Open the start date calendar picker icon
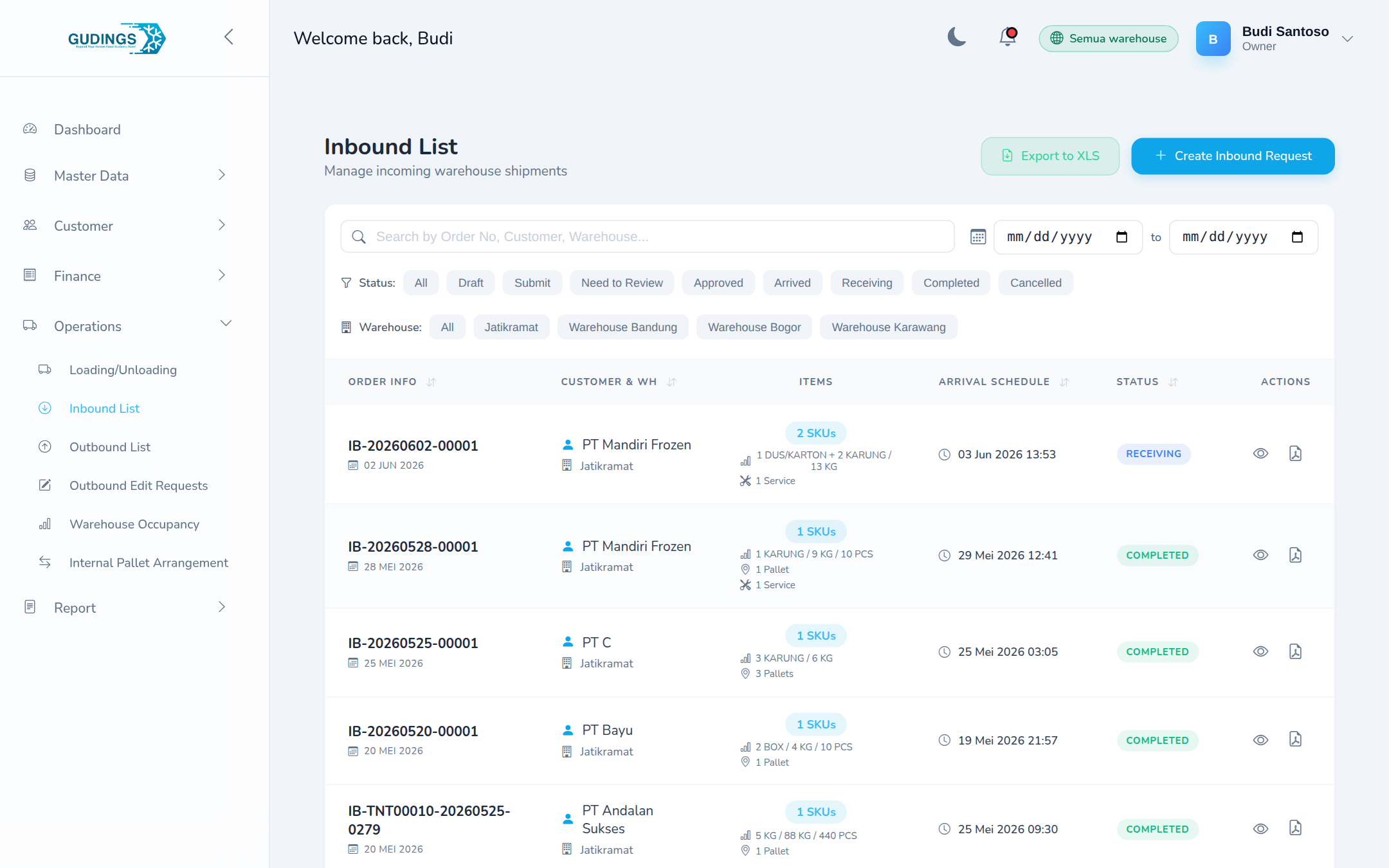Viewport: 1389px width, 868px height. pos(1121,237)
